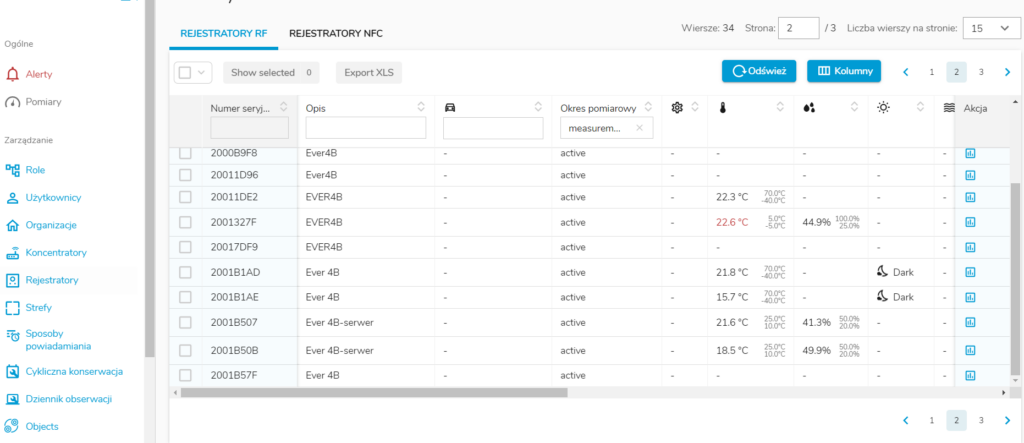Select checkbox for row 20011D96

[185, 175]
